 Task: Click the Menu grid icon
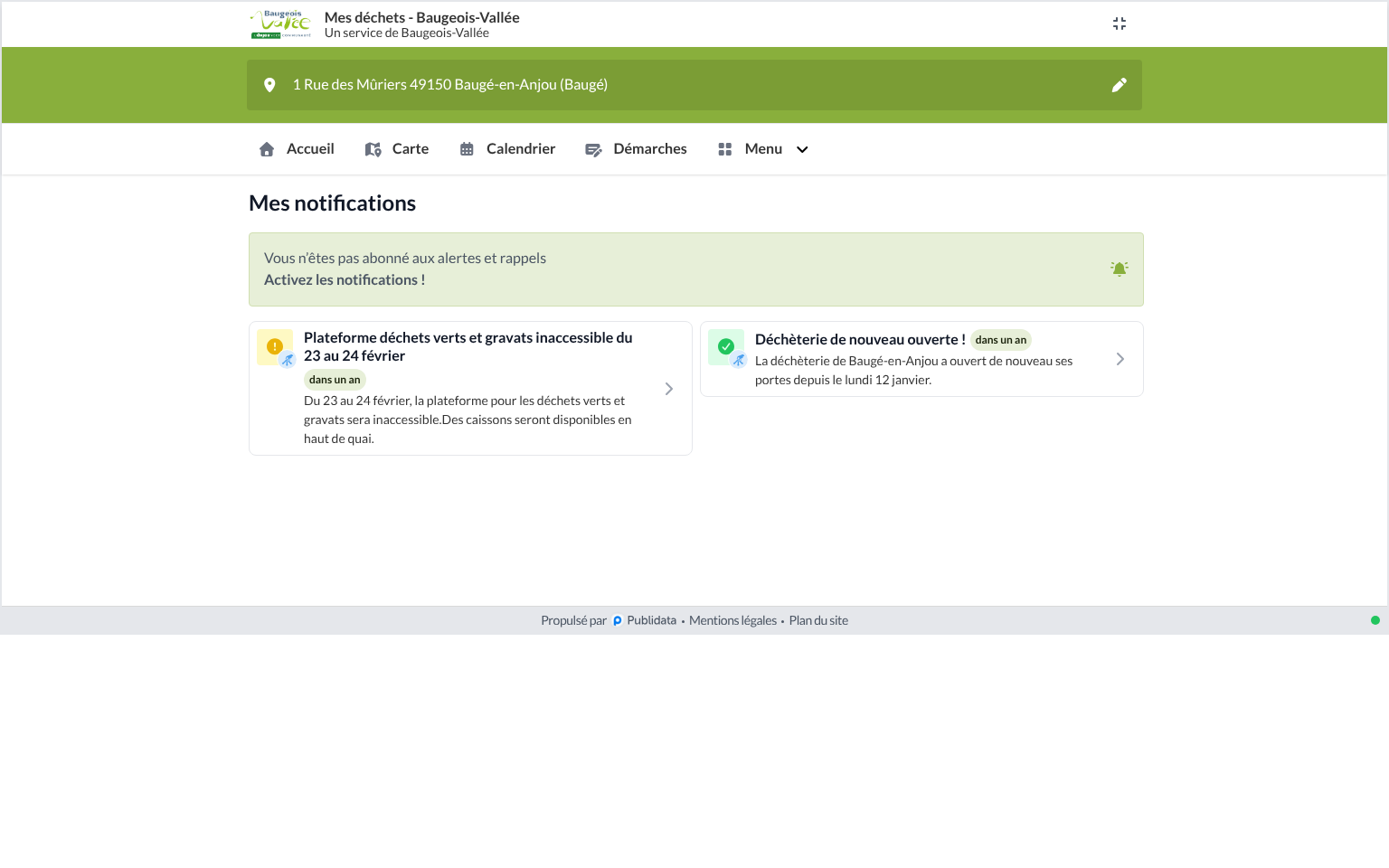click(724, 149)
